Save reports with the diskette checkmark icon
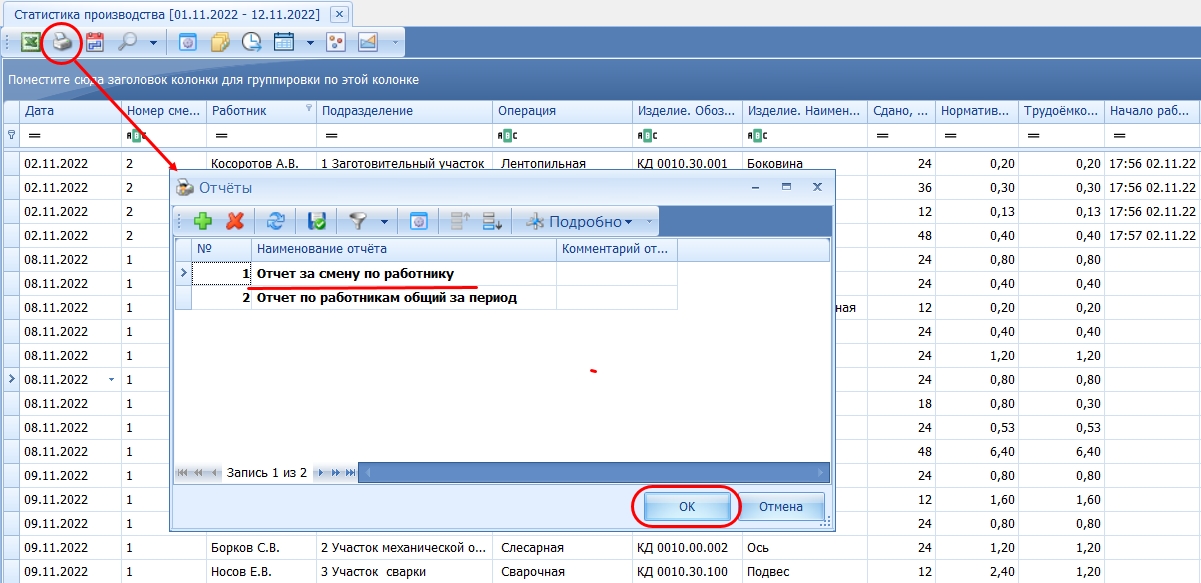Screen dimensions: 1201x583 [x=318, y=222]
